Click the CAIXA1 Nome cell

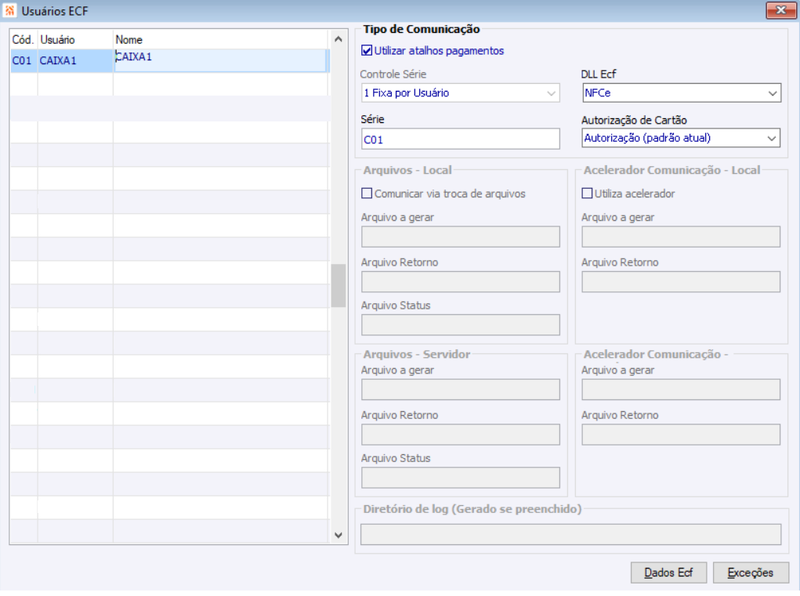point(220,61)
